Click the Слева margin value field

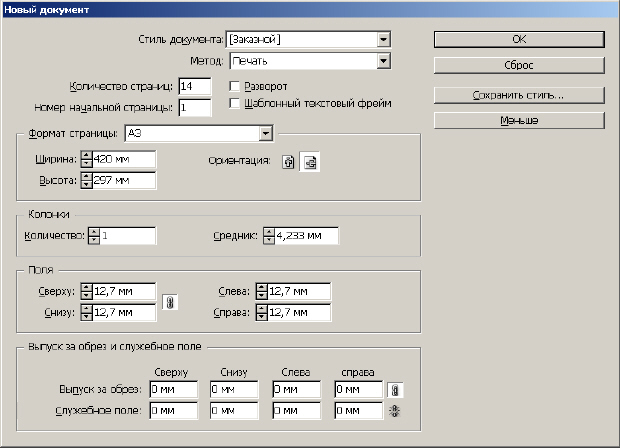tap(299, 292)
